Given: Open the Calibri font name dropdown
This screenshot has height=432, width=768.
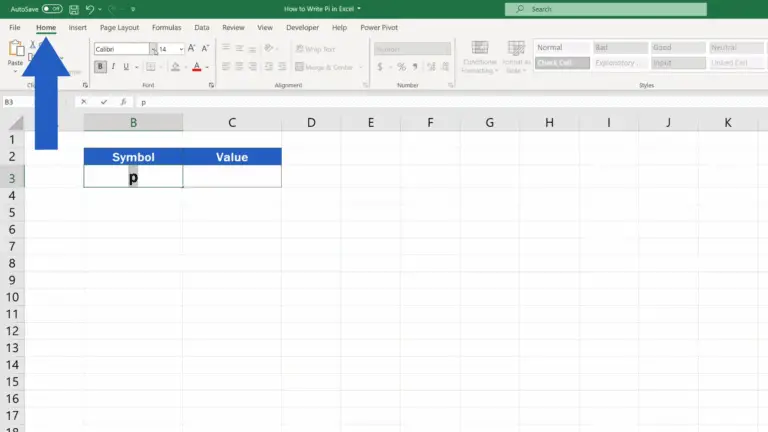Looking at the screenshot, I should [153, 48].
